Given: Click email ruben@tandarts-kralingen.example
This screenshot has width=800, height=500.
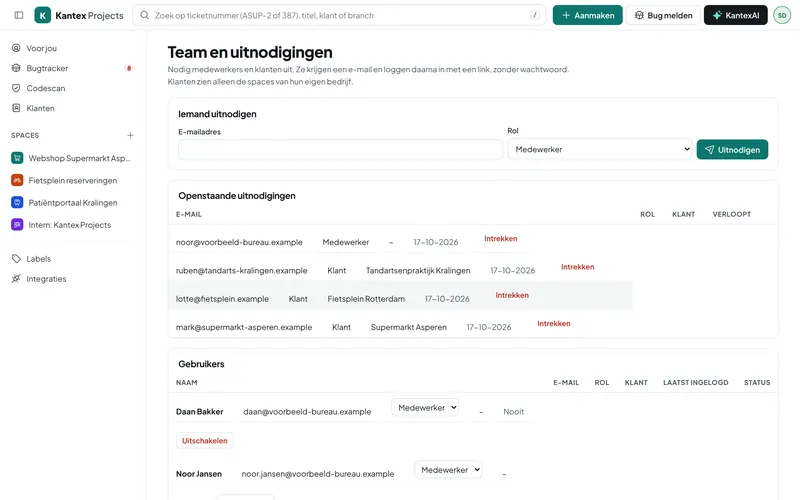Looking at the screenshot, I should [241, 270].
